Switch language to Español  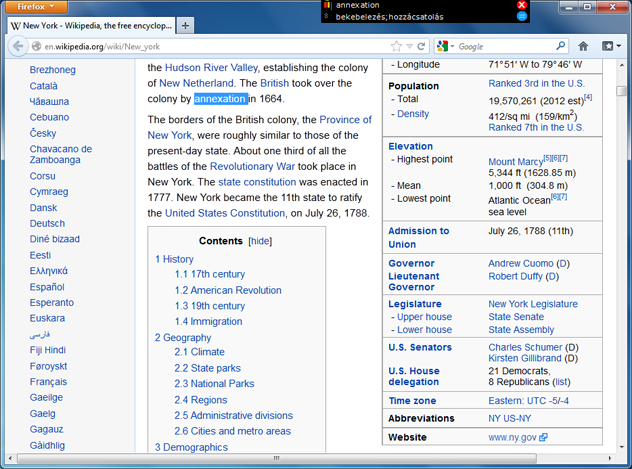pyautogui.click(x=47, y=287)
